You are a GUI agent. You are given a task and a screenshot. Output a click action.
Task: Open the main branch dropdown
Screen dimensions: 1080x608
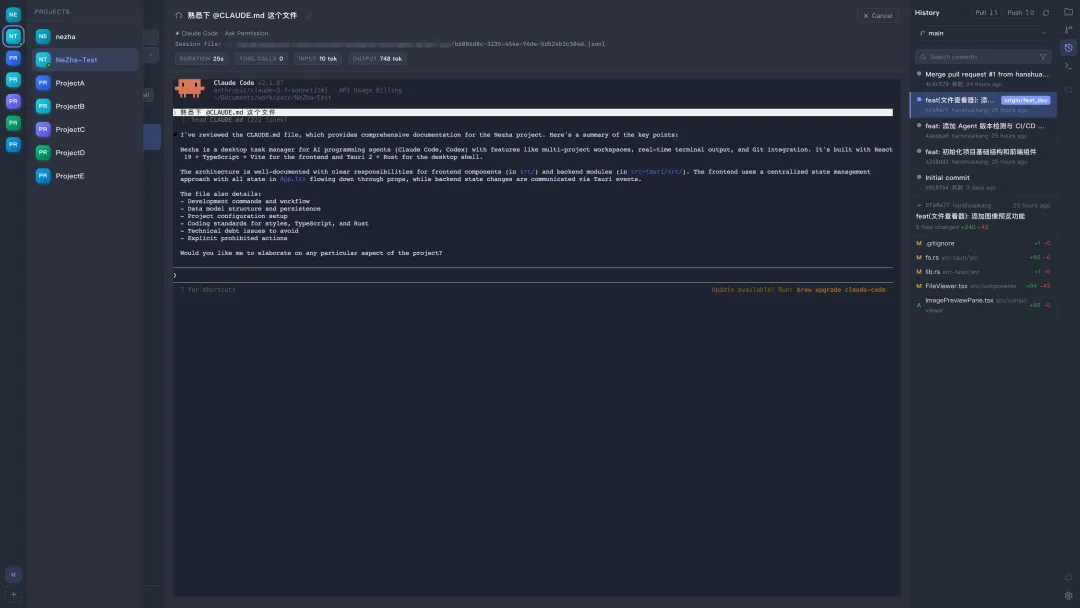[983, 33]
